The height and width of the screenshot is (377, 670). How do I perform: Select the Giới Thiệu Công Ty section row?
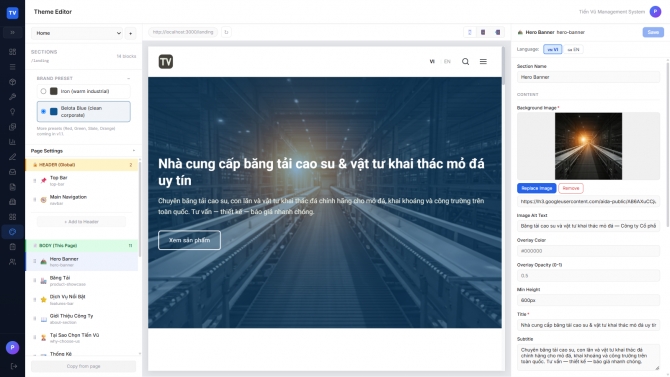coord(82,318)
